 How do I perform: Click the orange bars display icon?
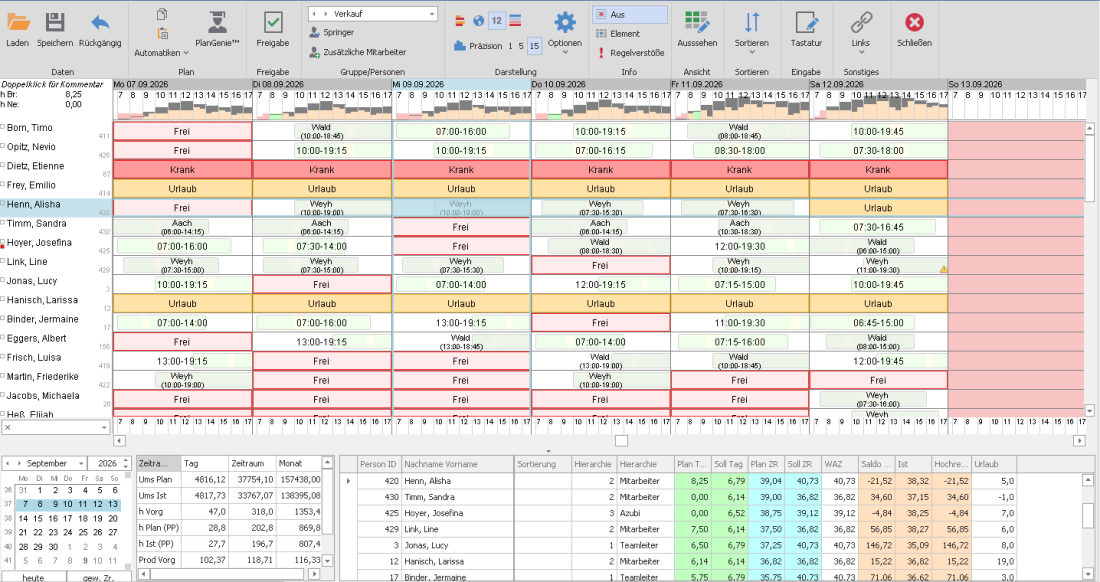pos(460,20)
